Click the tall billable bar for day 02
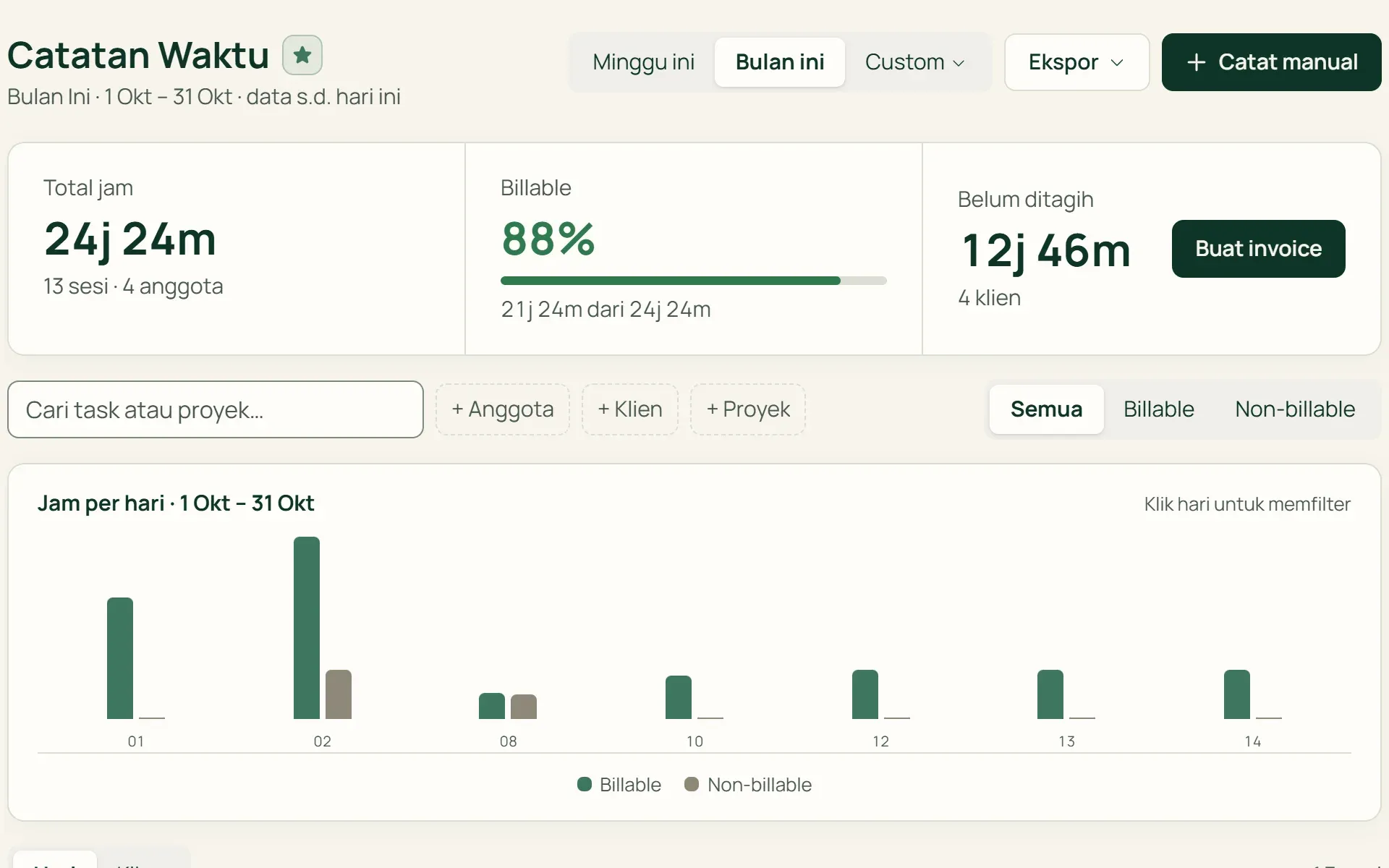Image resolution: width=1389 pixels, height=868 pixels. pos(307,628)
